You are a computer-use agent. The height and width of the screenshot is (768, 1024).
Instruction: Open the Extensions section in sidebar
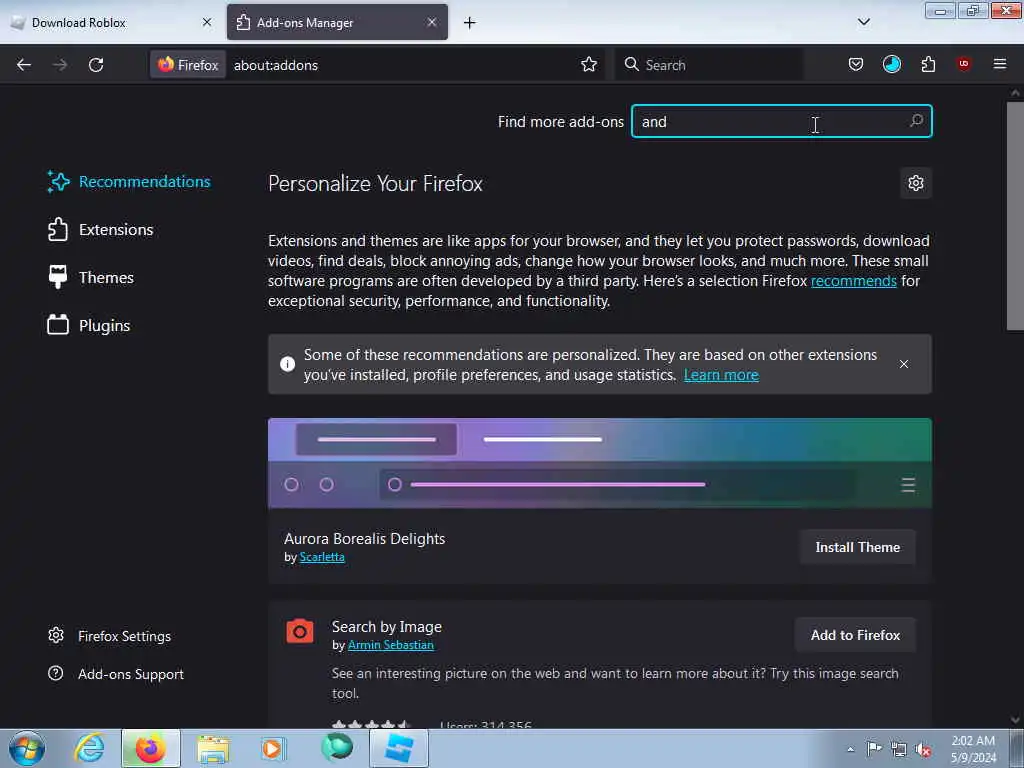click(100, 229)
